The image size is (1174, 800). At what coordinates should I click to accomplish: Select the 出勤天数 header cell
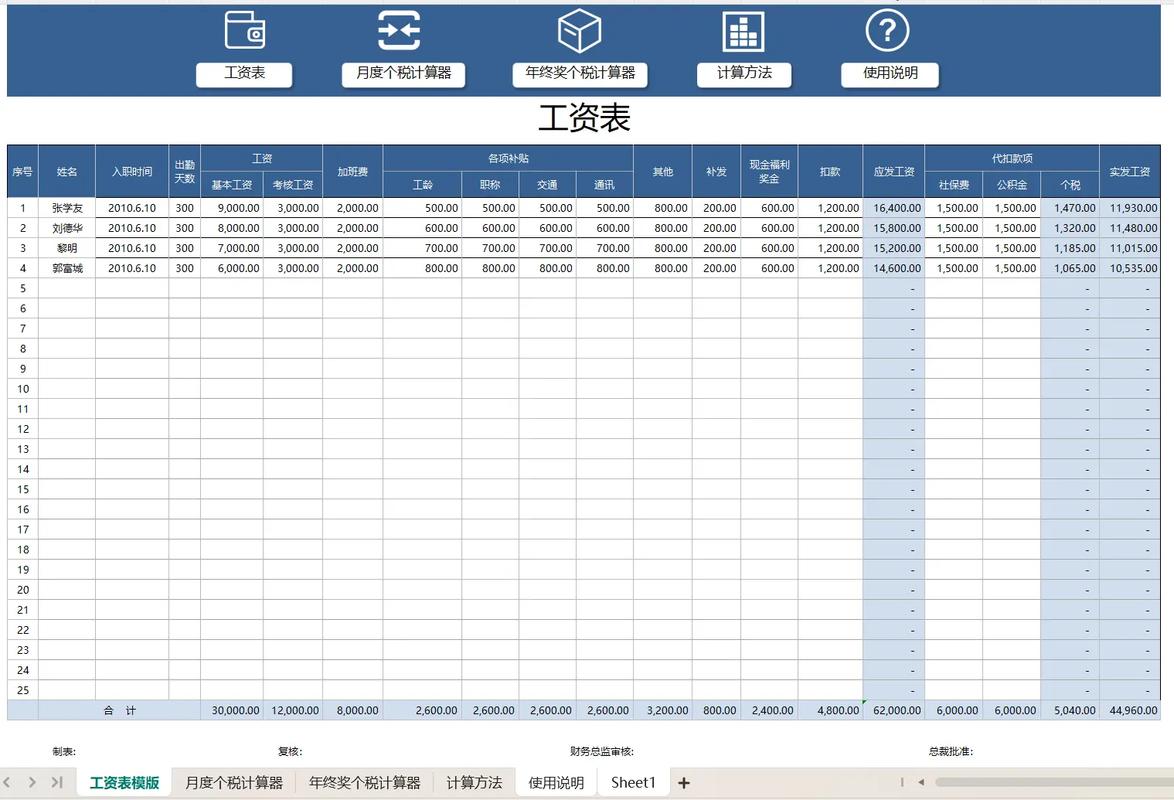coord(184,172)
